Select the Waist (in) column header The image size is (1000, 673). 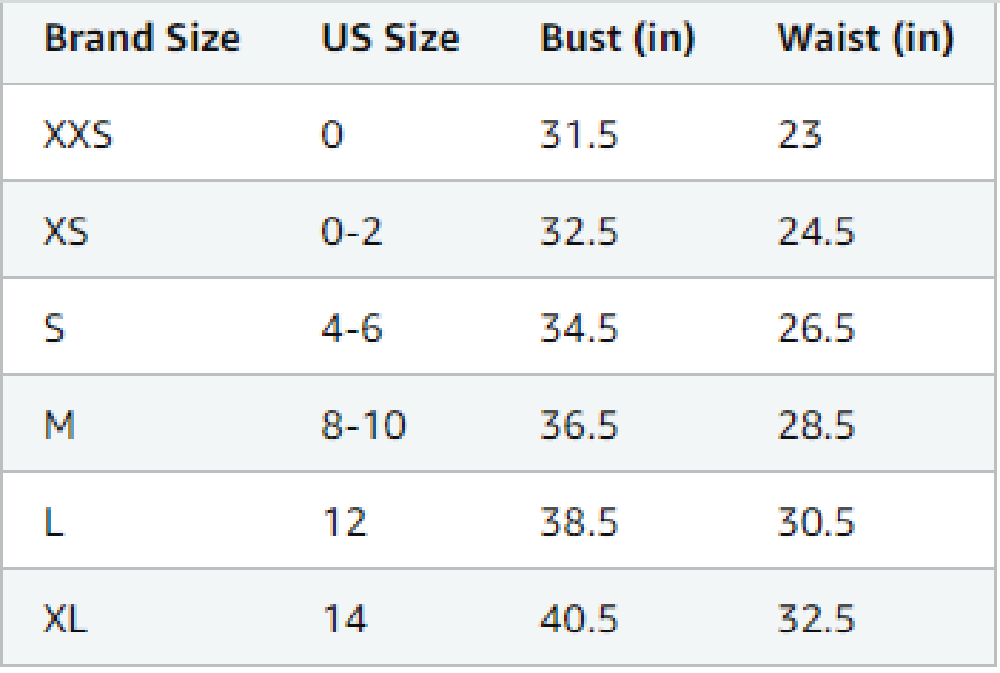(865, 39)
